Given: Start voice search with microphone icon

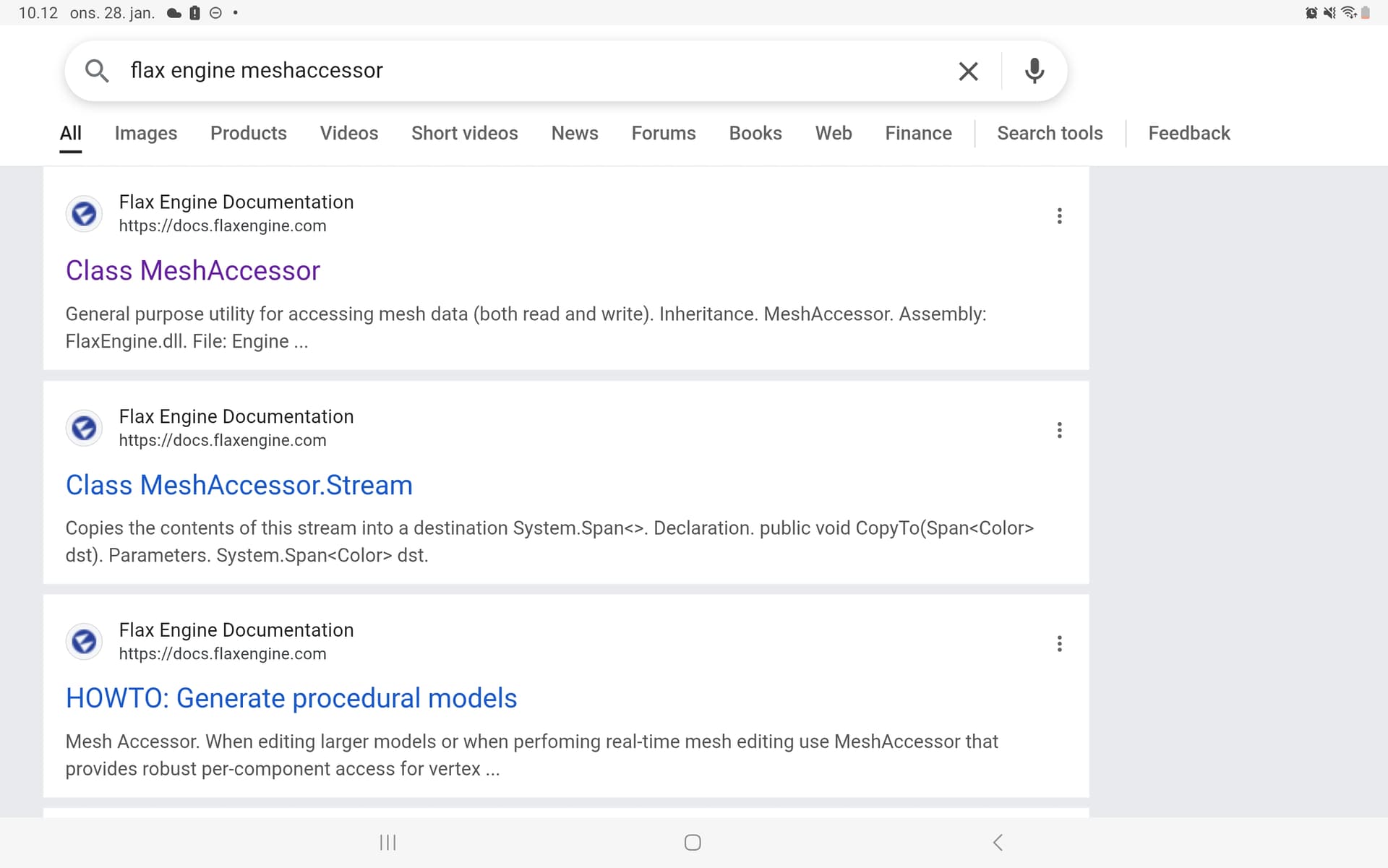Looking at the screenshot, I should point(1034,71).
